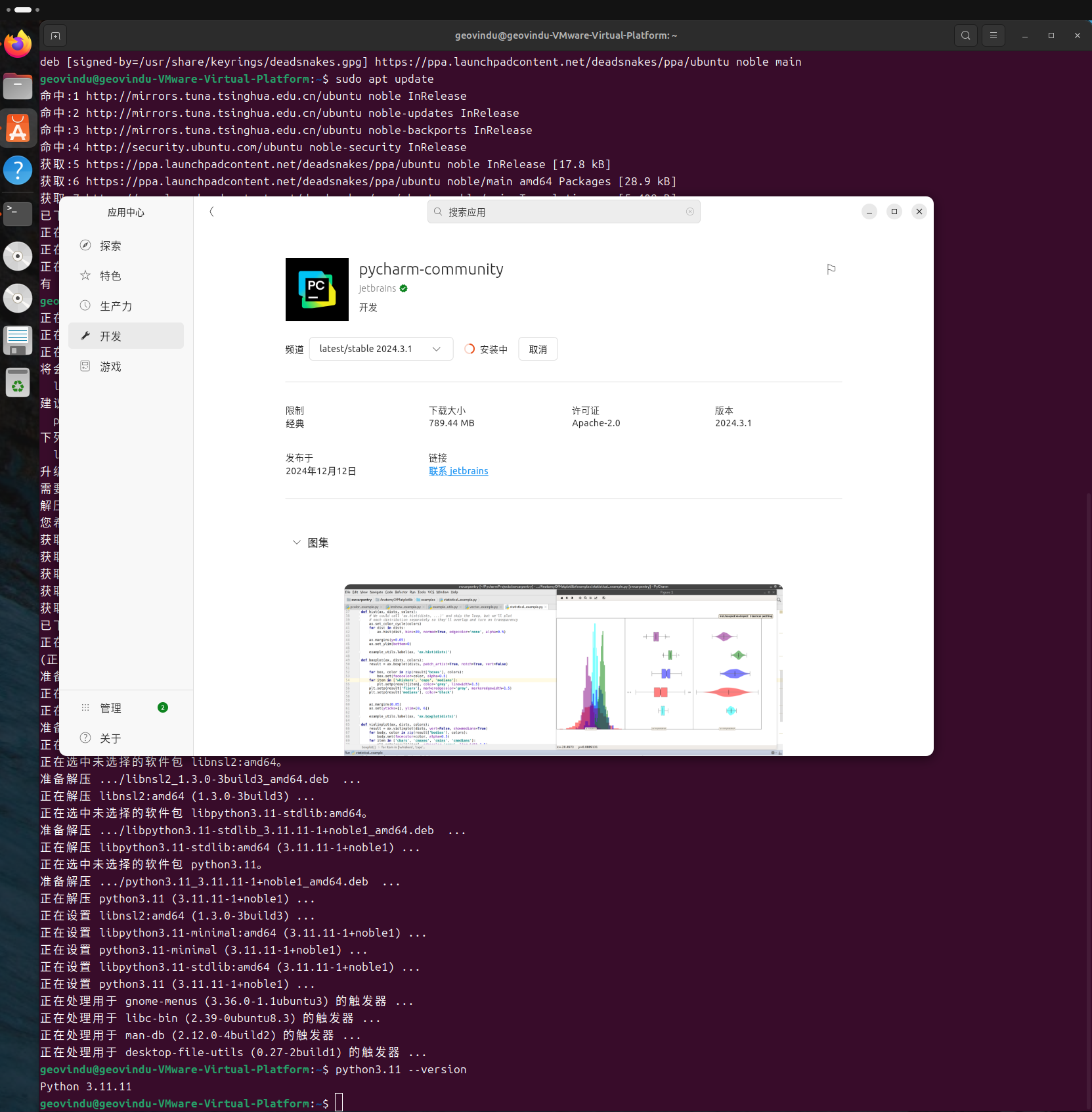Click the 'sudo apt update' command in terminal
Viewport: 1092px width, 1112px height.
click(385, 79)
